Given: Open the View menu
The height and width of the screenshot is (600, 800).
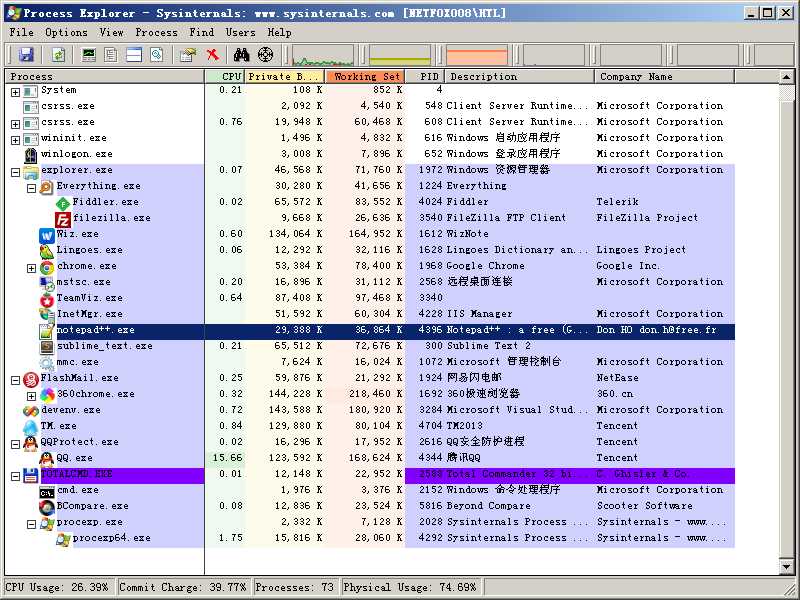Looking at the screenshot, I should 111,32.
